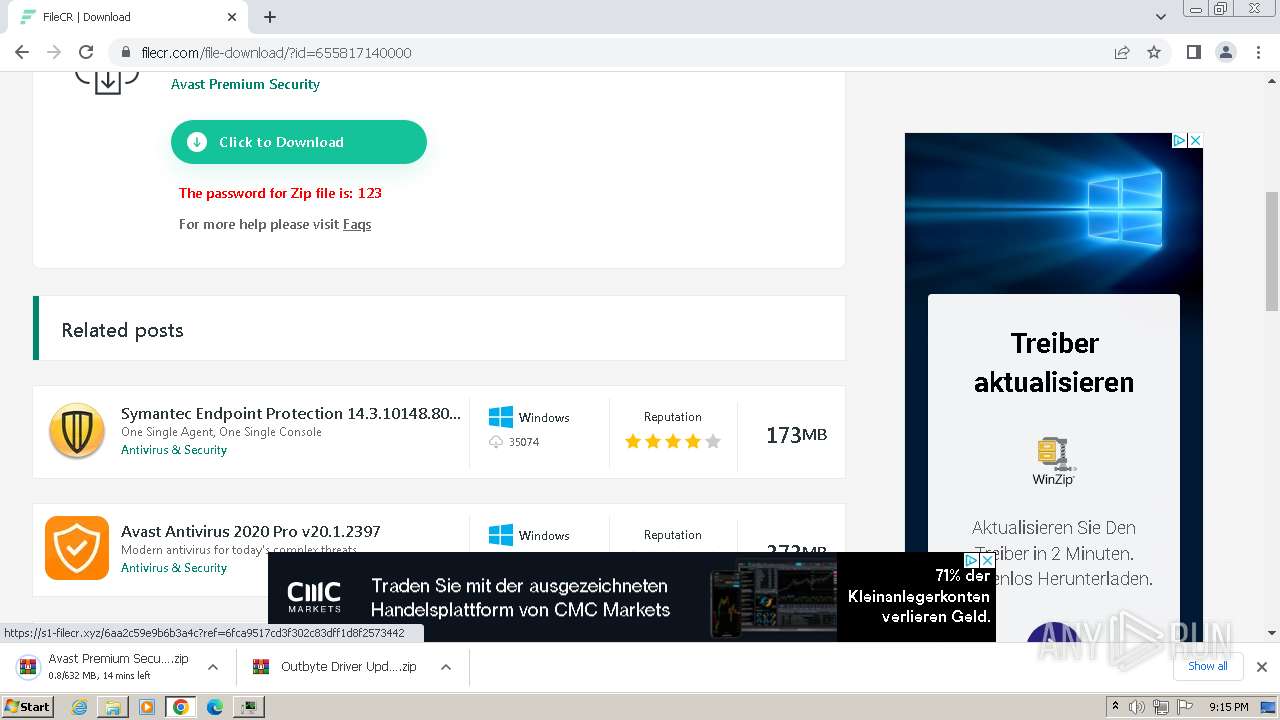
Task: Show hidden system tray icons
Action: click(1115, 707)
